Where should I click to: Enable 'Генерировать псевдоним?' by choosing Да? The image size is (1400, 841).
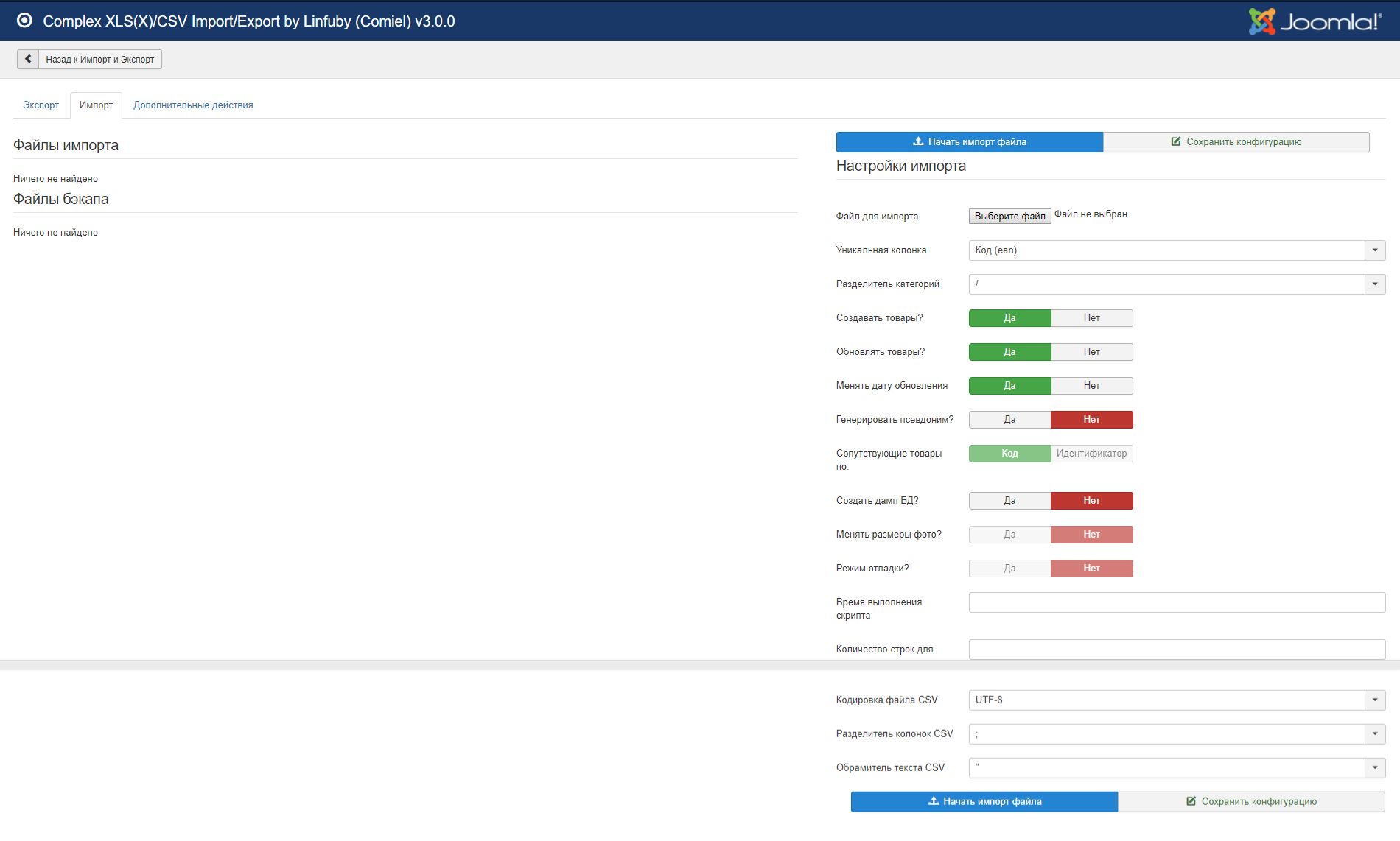[1009, 420]
